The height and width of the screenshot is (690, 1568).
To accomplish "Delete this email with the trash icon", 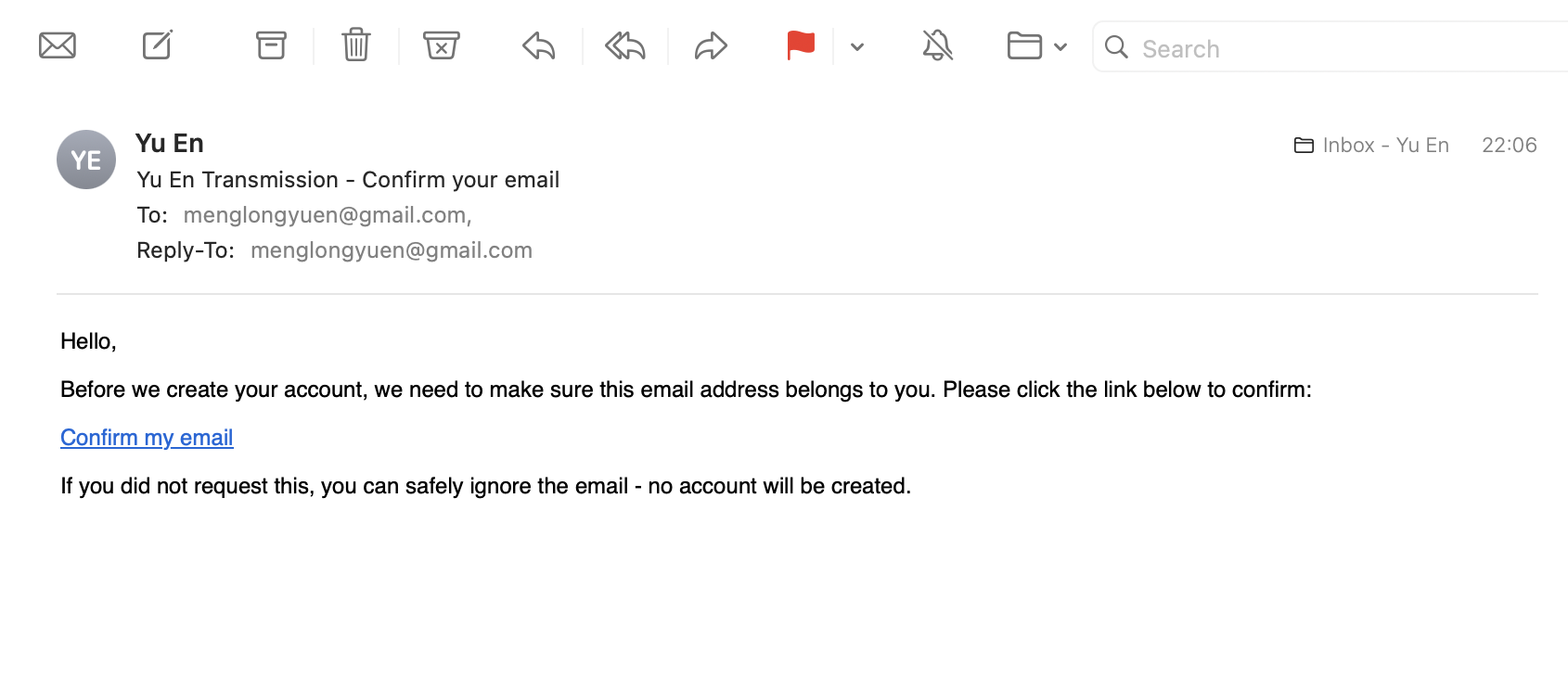I will [x=356, y=45].
